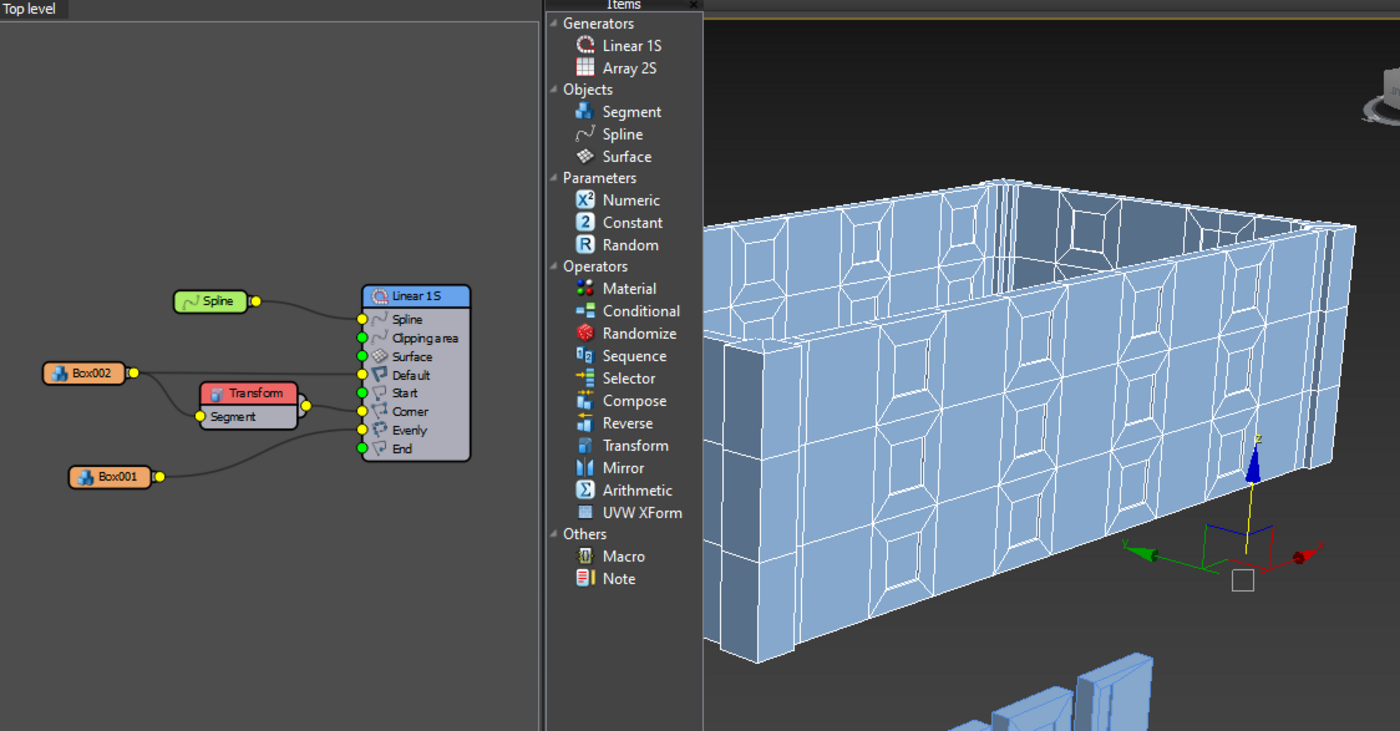
Task: Select the green Spline node
Action: click(211, 301)
